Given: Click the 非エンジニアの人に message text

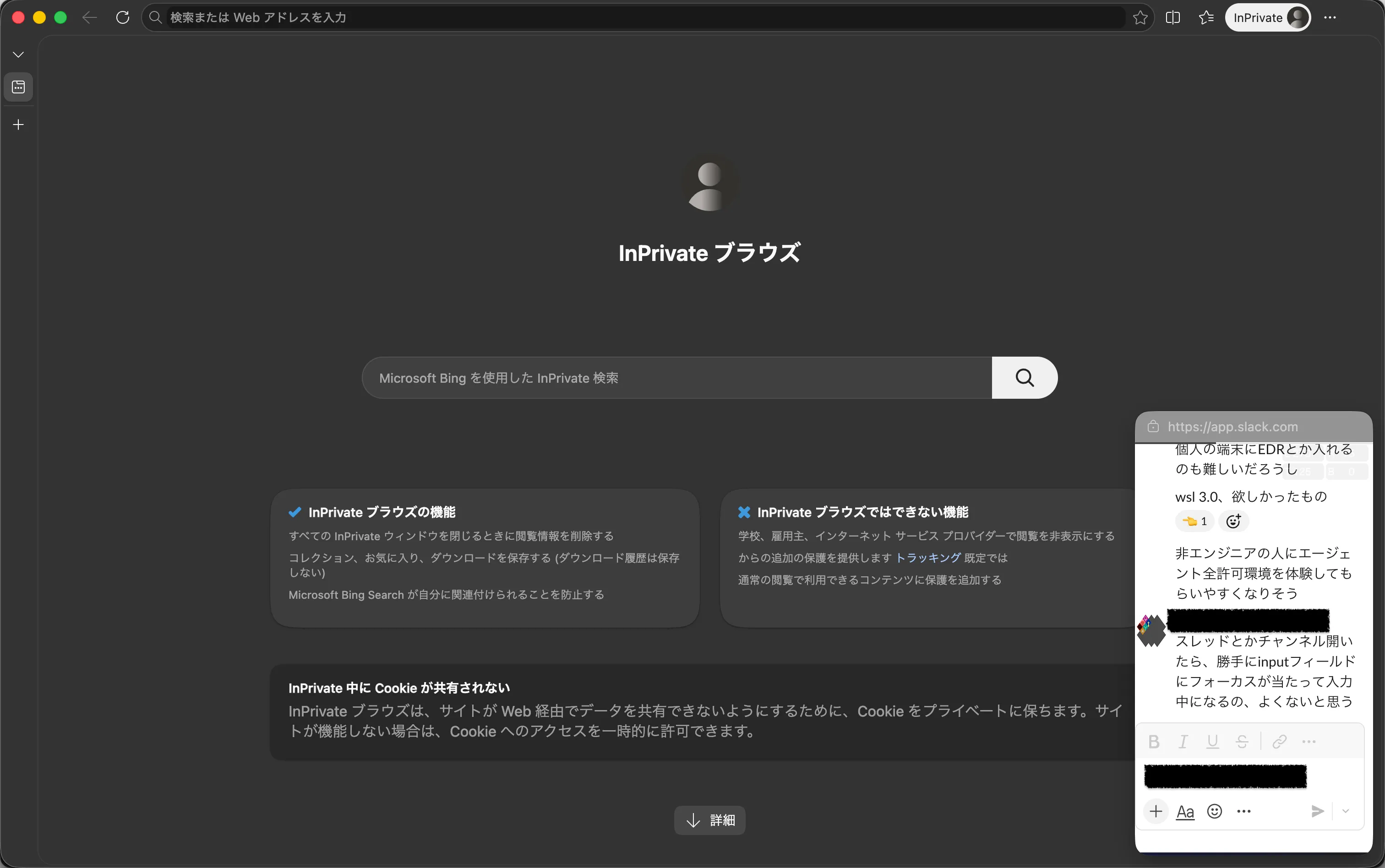Looking at the screenshot, I should (x=1263, y=573).
